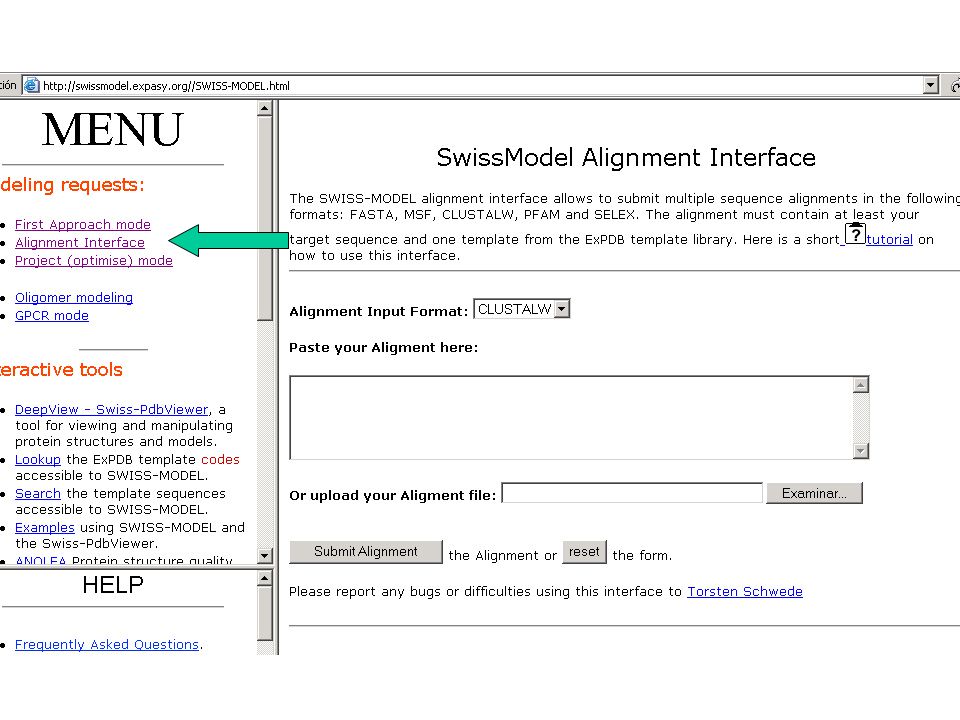Click the HELP frame scrollbar thumb
The image size is (960, 720).
pos(264,613)
